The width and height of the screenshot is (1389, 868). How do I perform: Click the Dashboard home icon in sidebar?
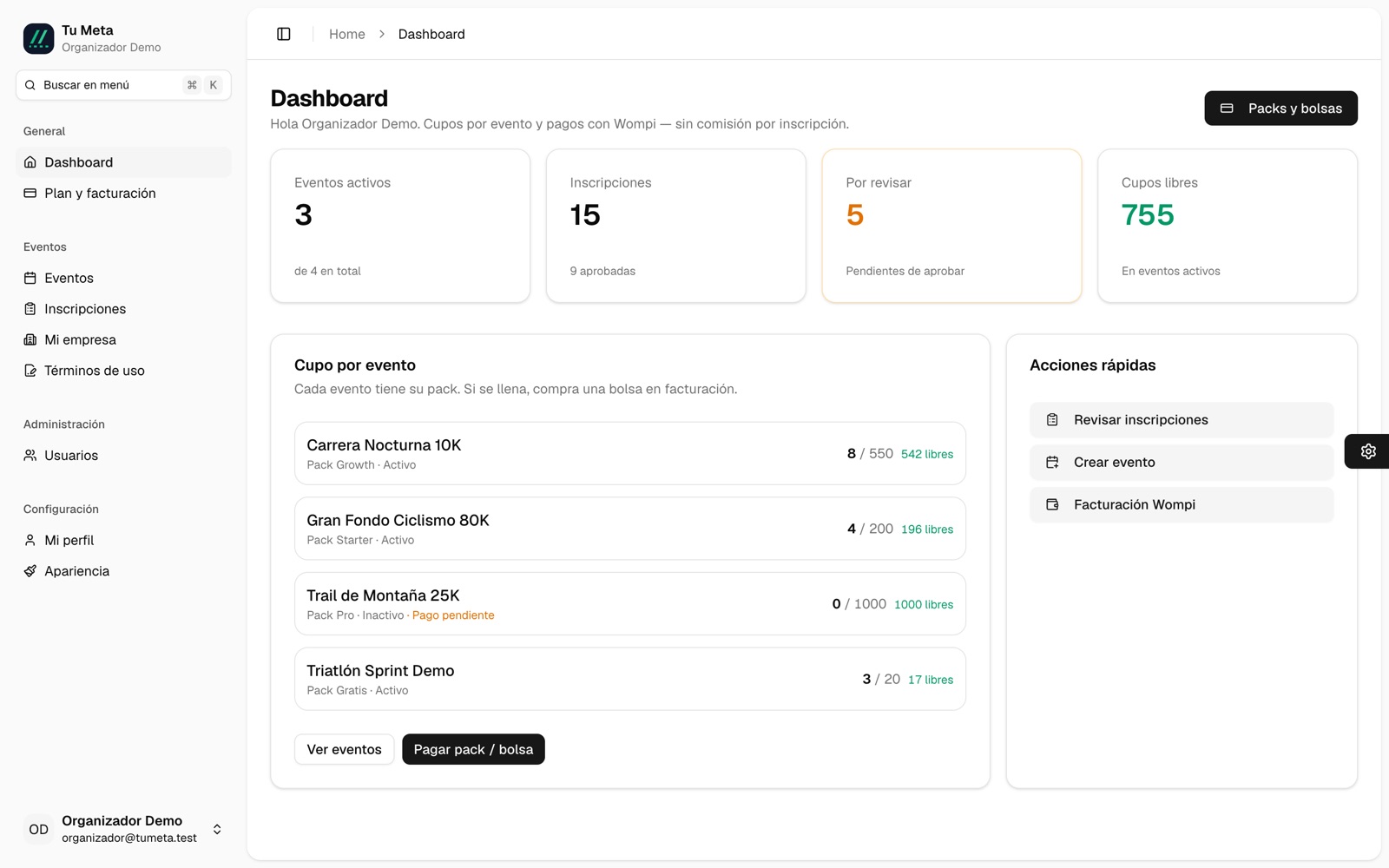[30, 162]
